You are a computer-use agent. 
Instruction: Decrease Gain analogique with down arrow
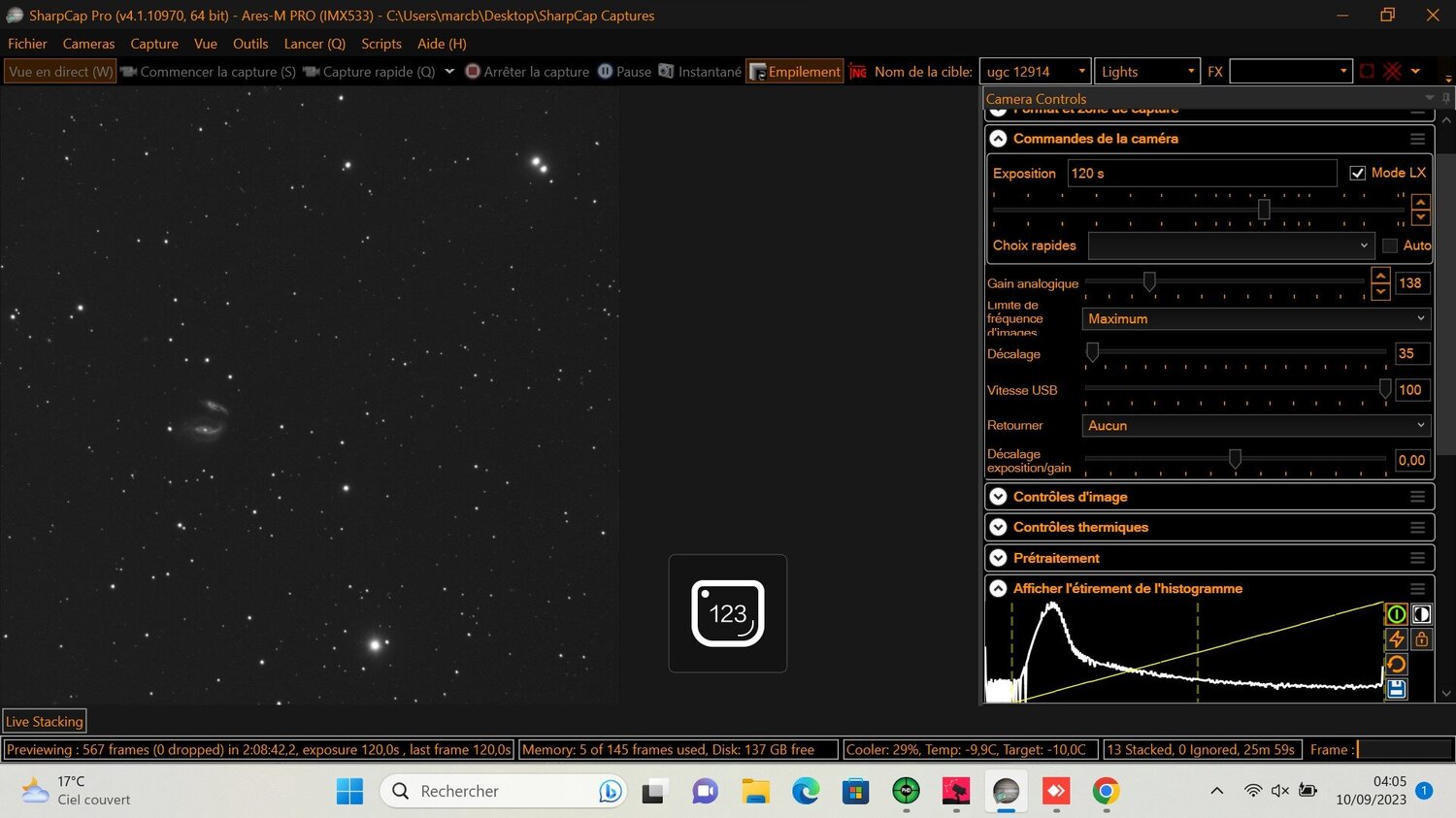point(1380,291)
